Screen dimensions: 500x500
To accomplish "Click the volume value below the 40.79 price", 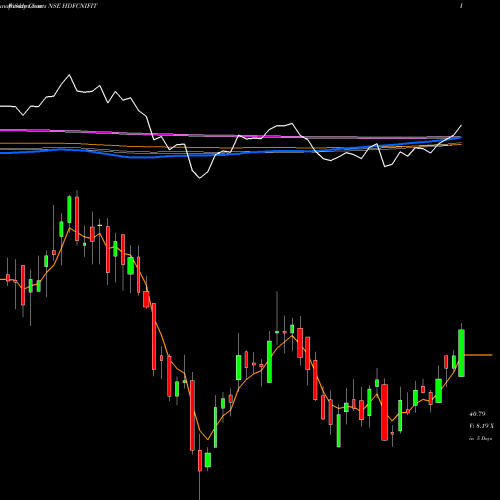I will [481, 426].
